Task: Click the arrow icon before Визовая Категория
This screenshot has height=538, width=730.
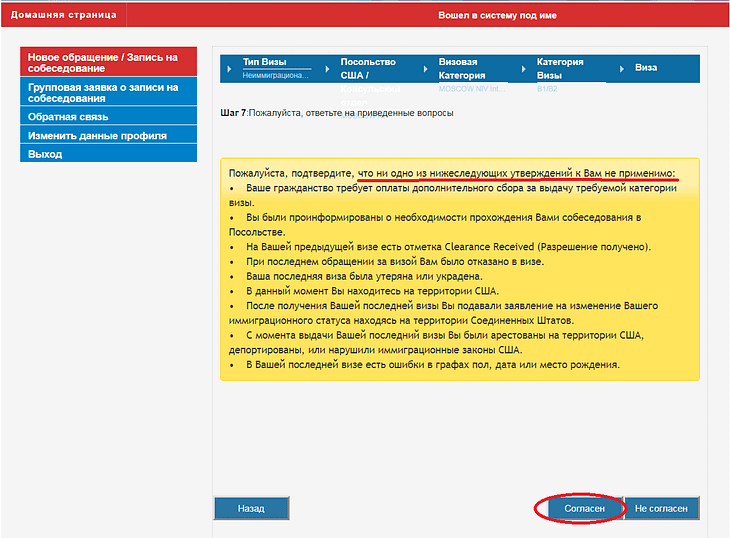Action: (428, 68)
